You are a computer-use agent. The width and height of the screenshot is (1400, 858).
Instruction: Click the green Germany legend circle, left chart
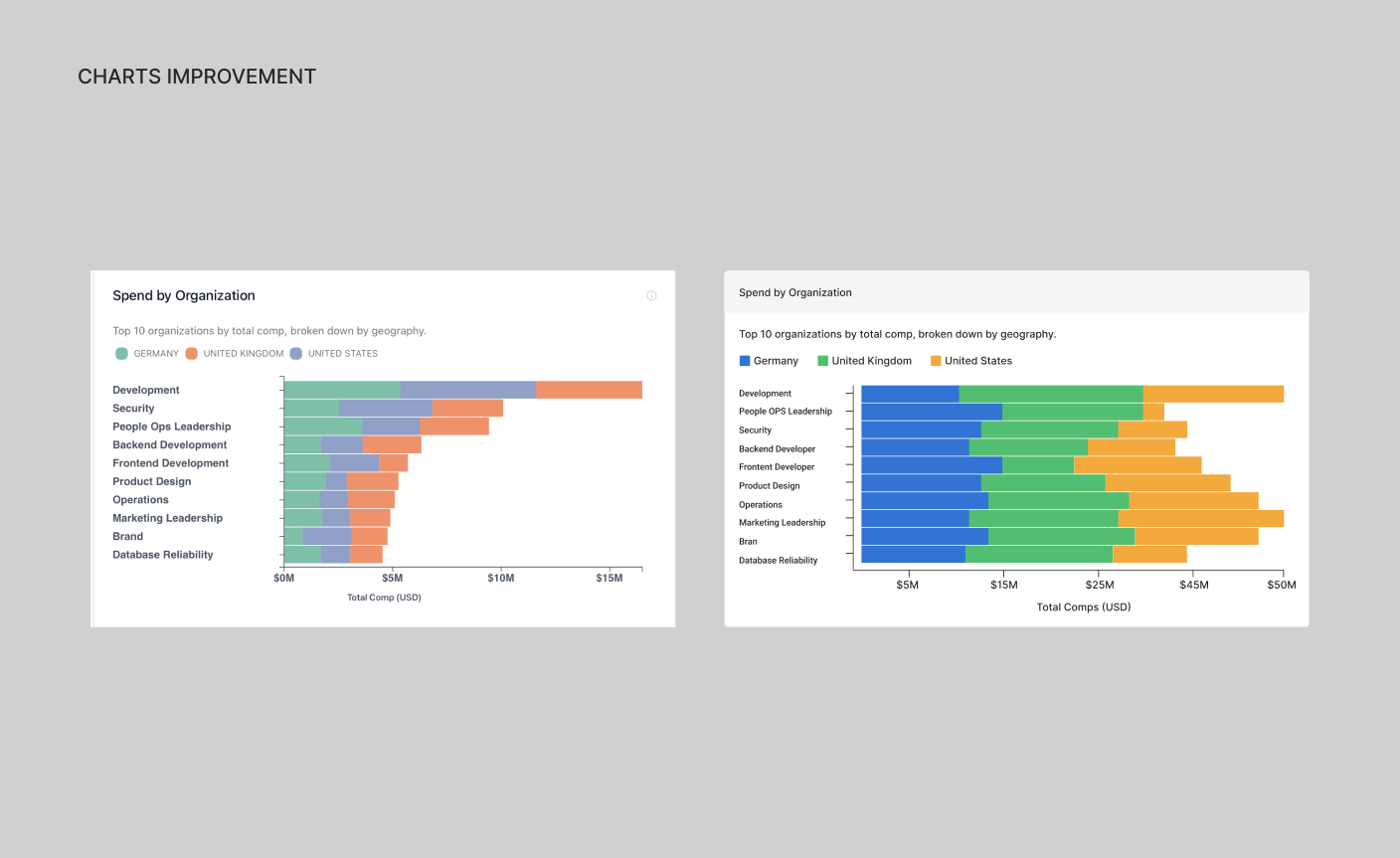121,353
